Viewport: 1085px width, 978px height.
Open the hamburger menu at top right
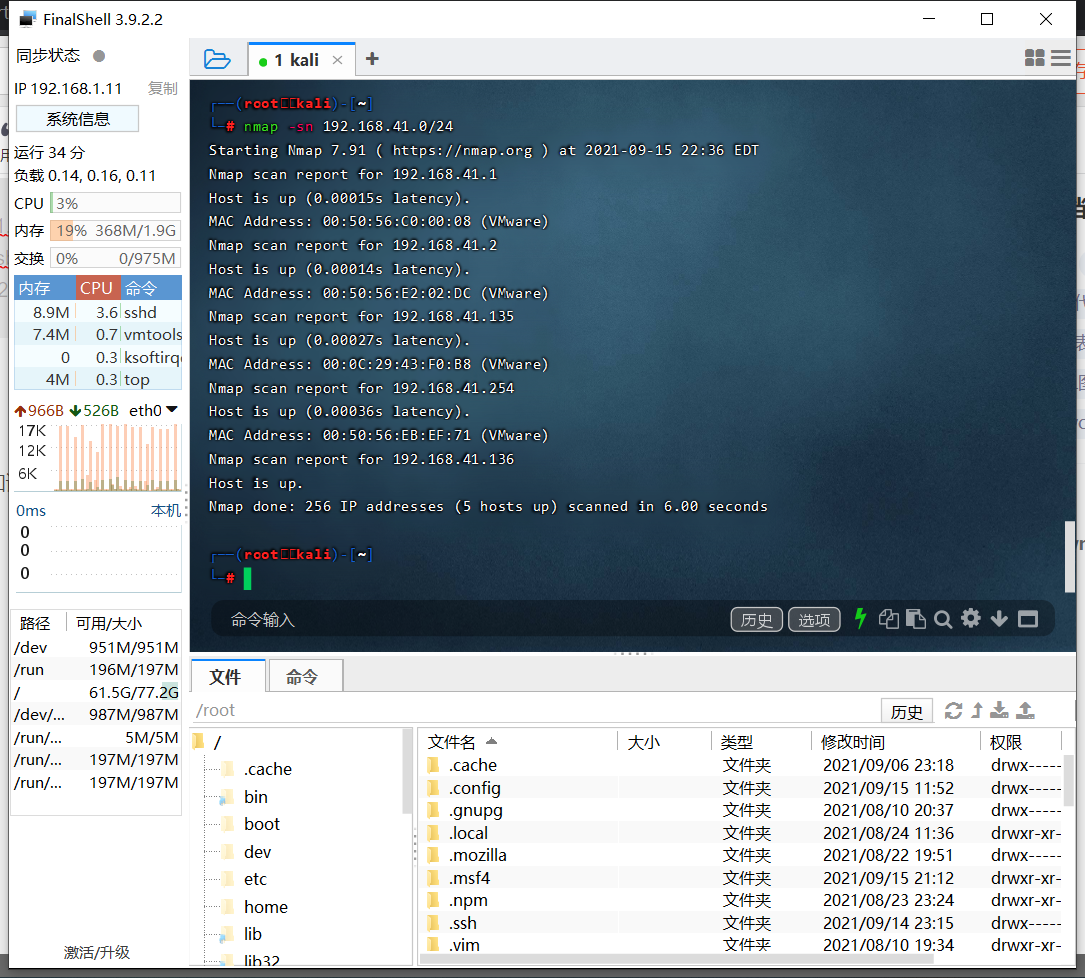(1062, 58)
